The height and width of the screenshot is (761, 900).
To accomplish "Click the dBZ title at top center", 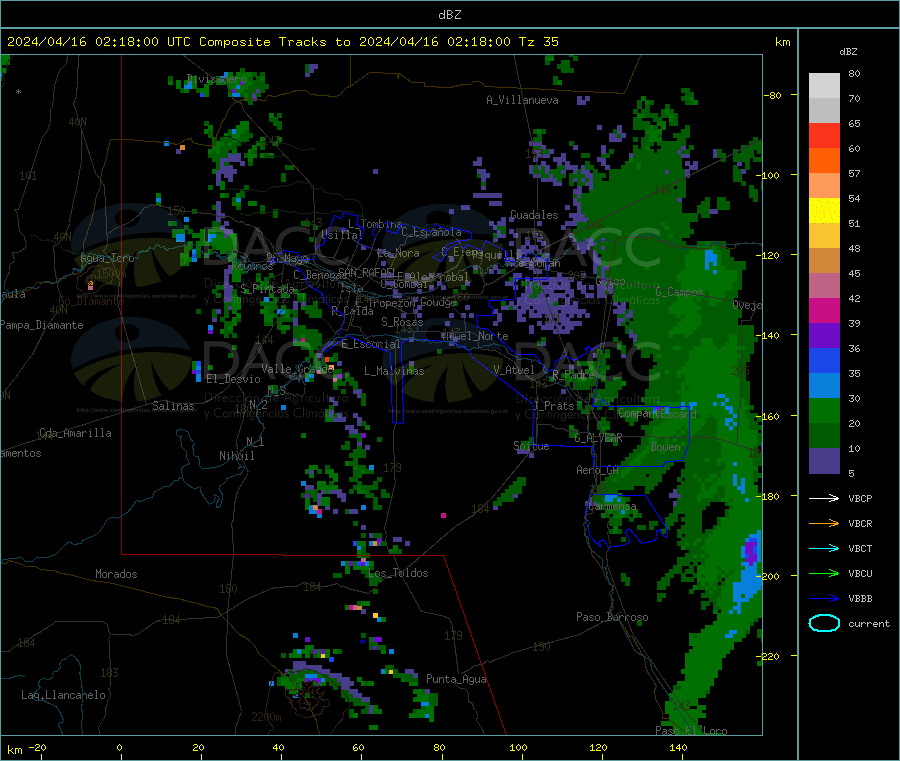I will click(x=449, y=15).
